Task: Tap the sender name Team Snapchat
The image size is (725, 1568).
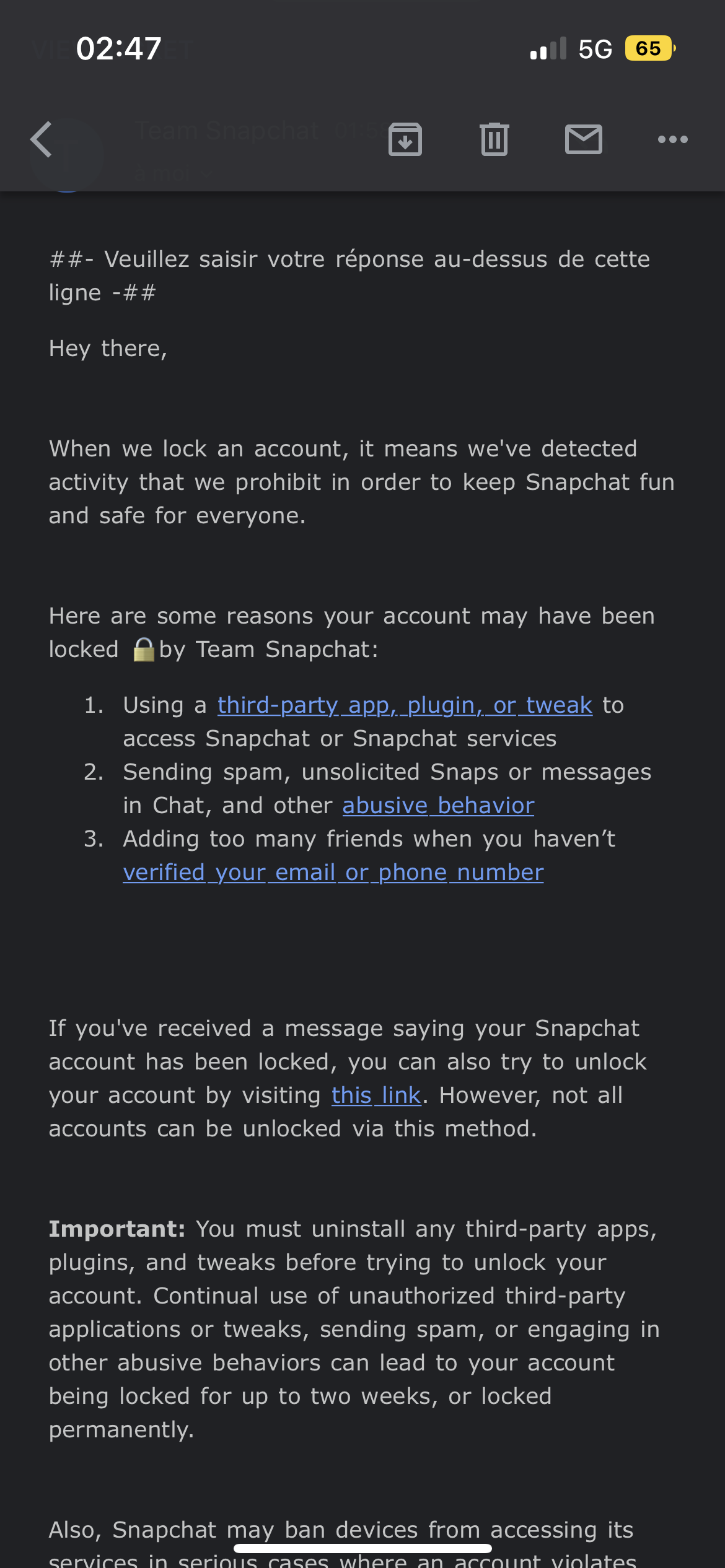Action: click(x=227, y=131)
